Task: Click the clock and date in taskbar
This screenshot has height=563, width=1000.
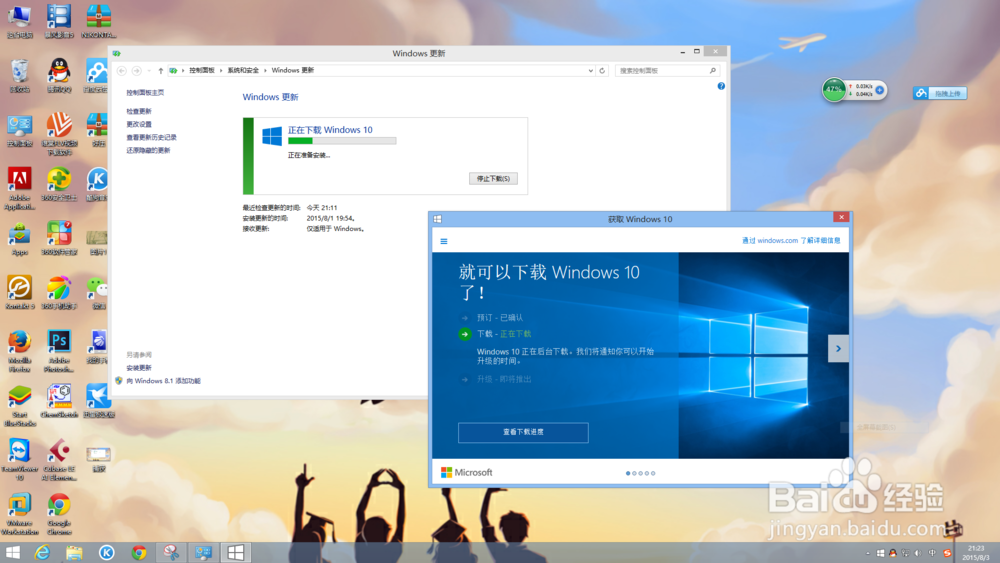Action: coord(976,553)
